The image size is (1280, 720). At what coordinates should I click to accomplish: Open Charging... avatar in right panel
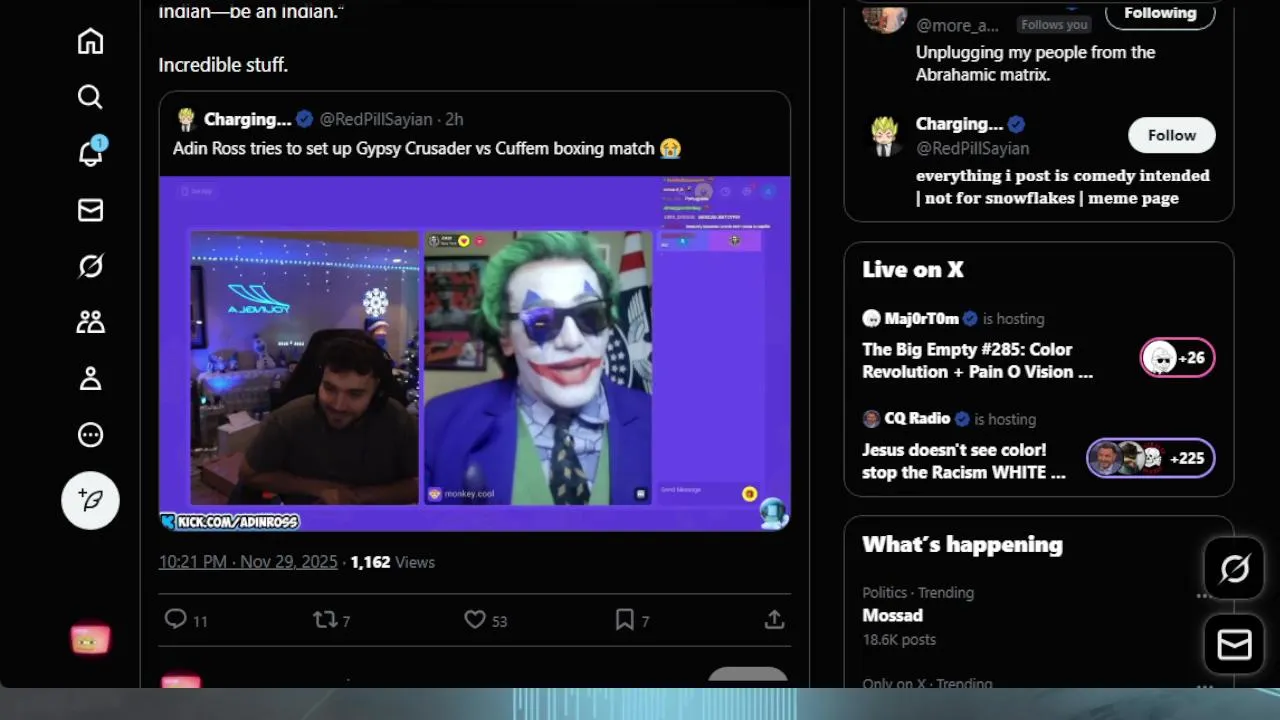(883, 136)
